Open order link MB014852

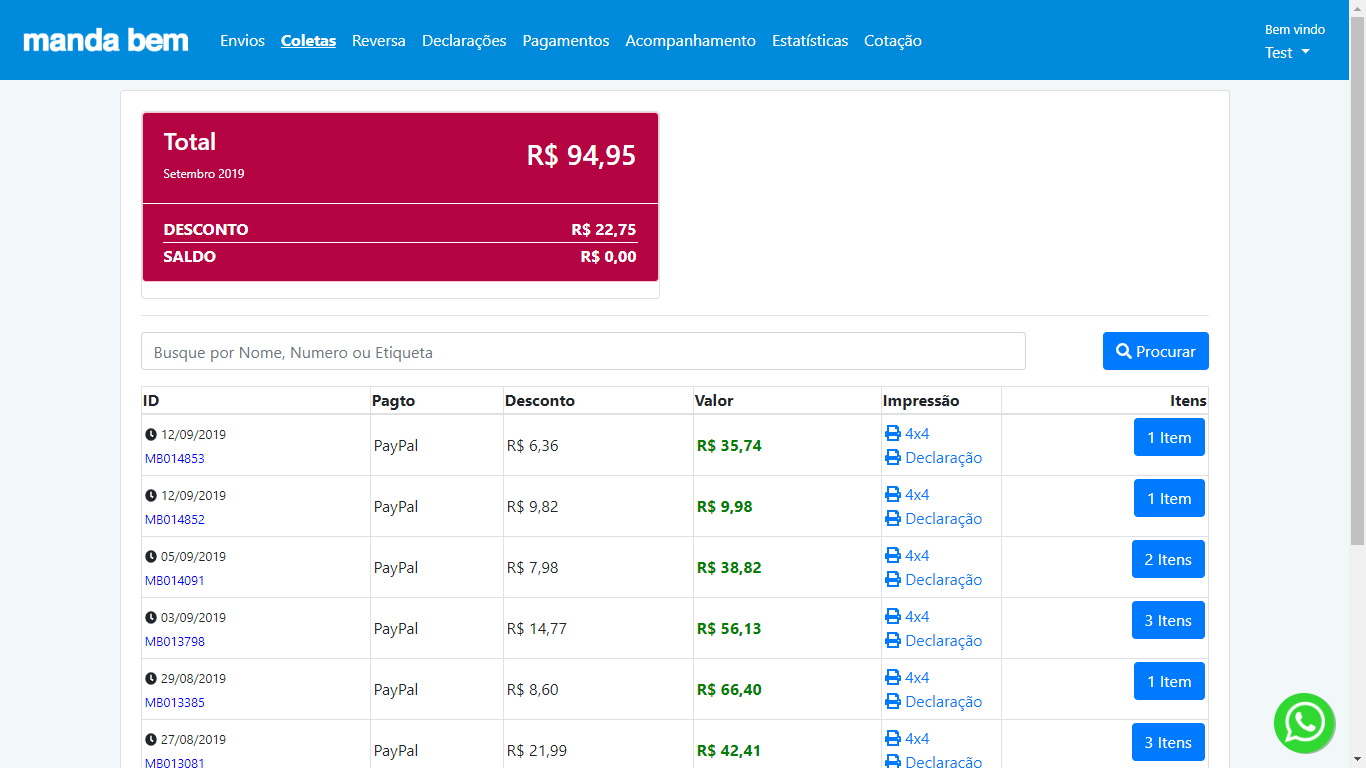175,520
